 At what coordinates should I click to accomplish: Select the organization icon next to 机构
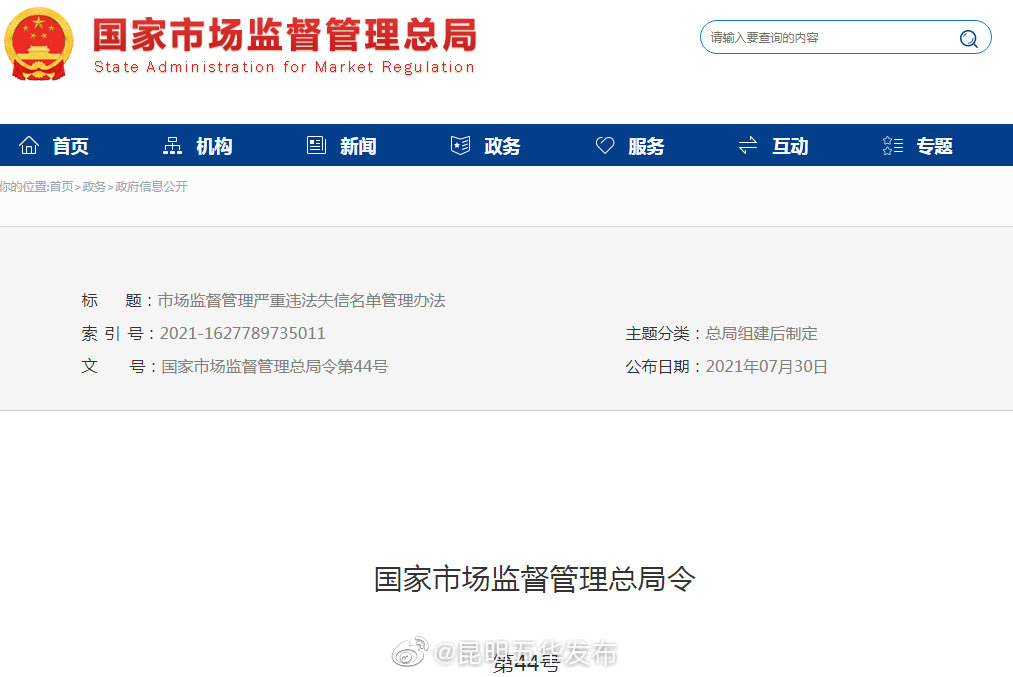(171, 145)
